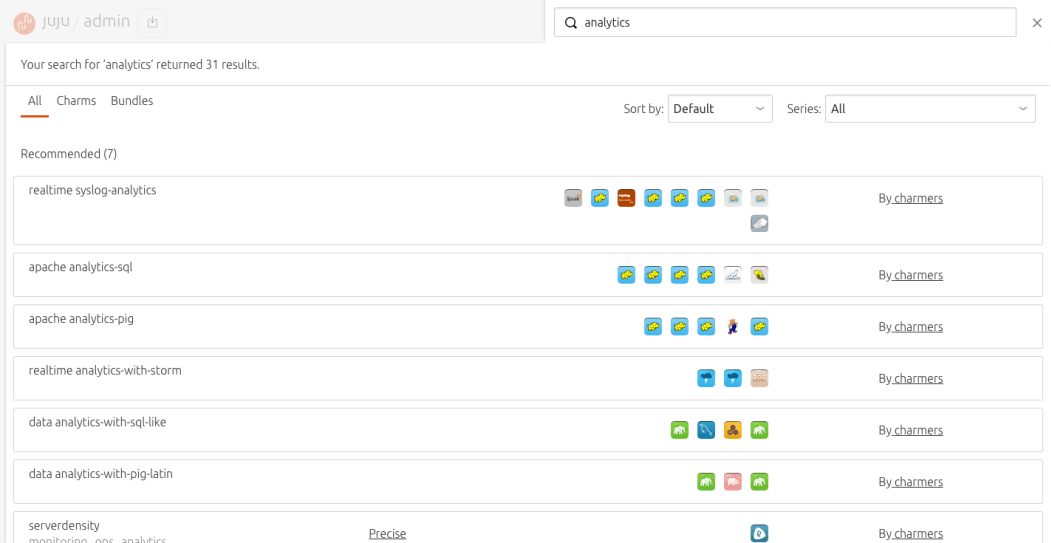Click the magnifying glass search icon
The image size is (1051, 543).
pyautogui.click(x=571, y=22)
